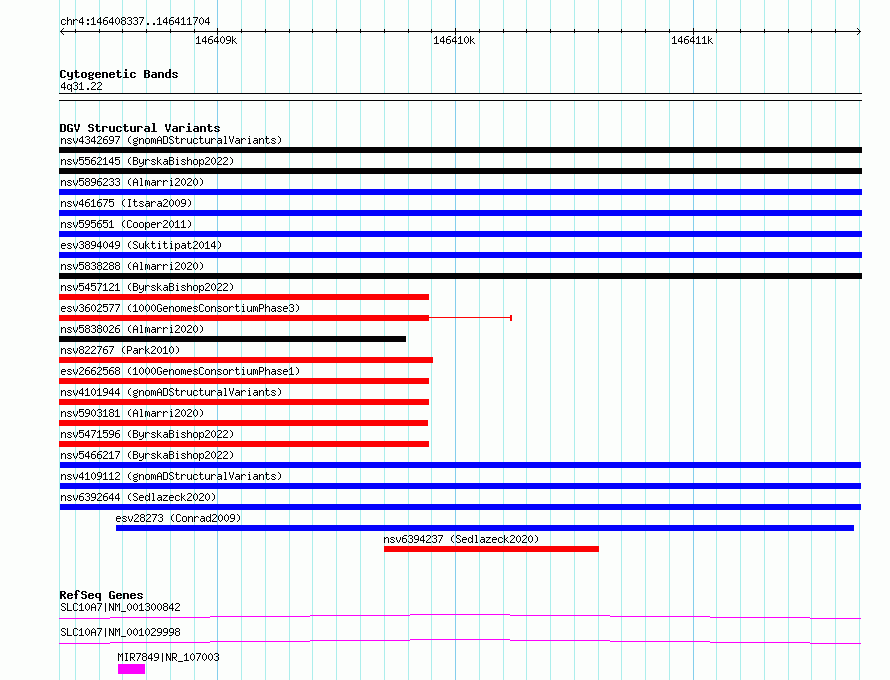890x680 pixels.
Task: Click the chr4:146408337..146411704 region text
Action: pos(135,22)
